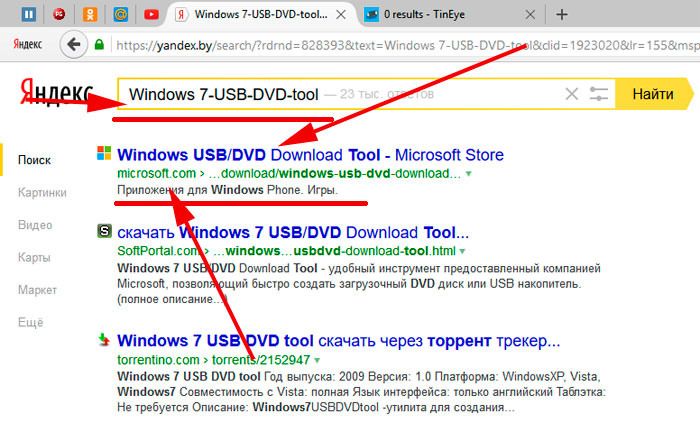This screenshot has width=700, height=432.
Task: Select the Поиск section
Action: point(34,160)
